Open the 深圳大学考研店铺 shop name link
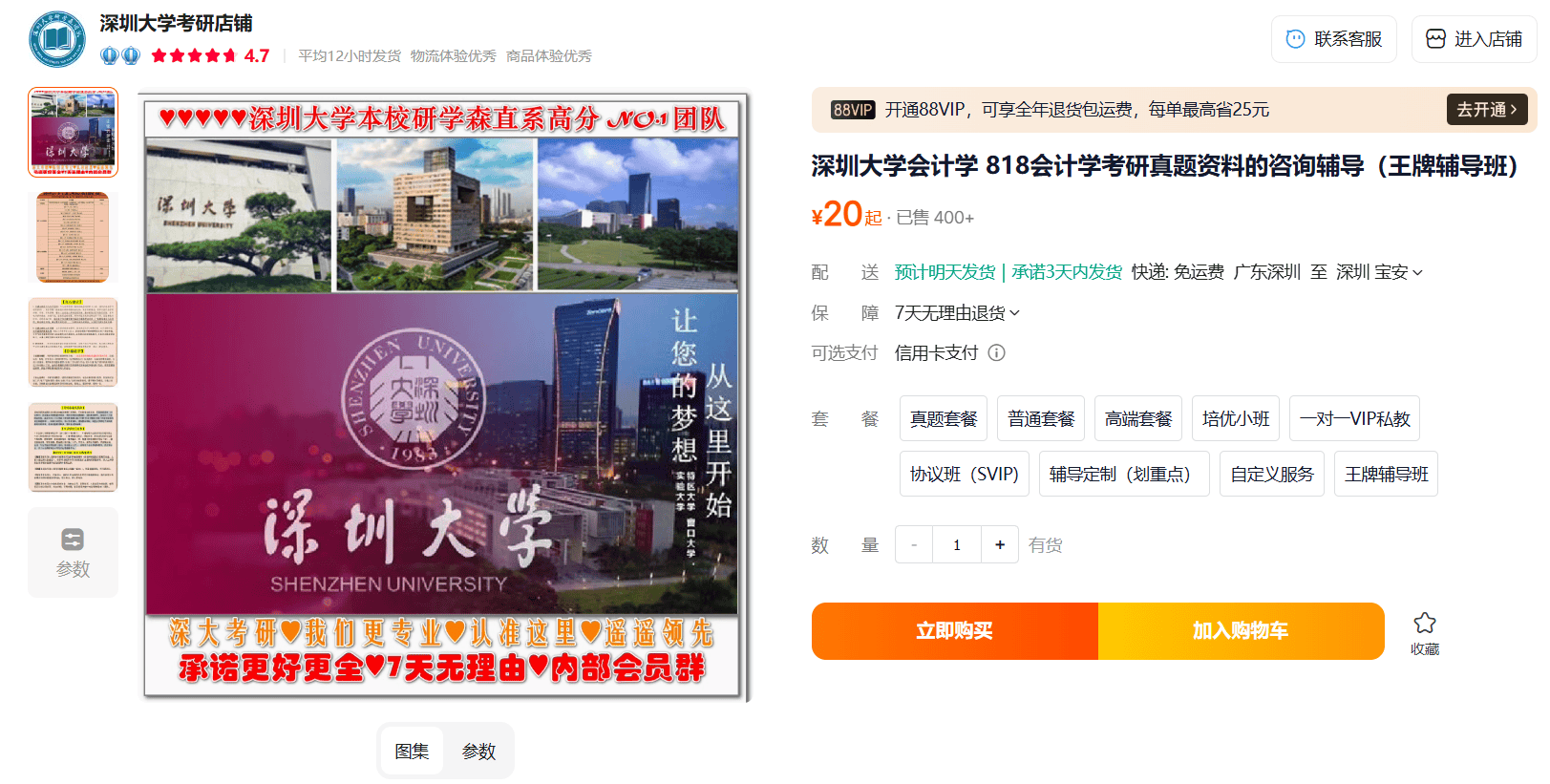Screen dimensions: 1550x784 pos(177,23)
